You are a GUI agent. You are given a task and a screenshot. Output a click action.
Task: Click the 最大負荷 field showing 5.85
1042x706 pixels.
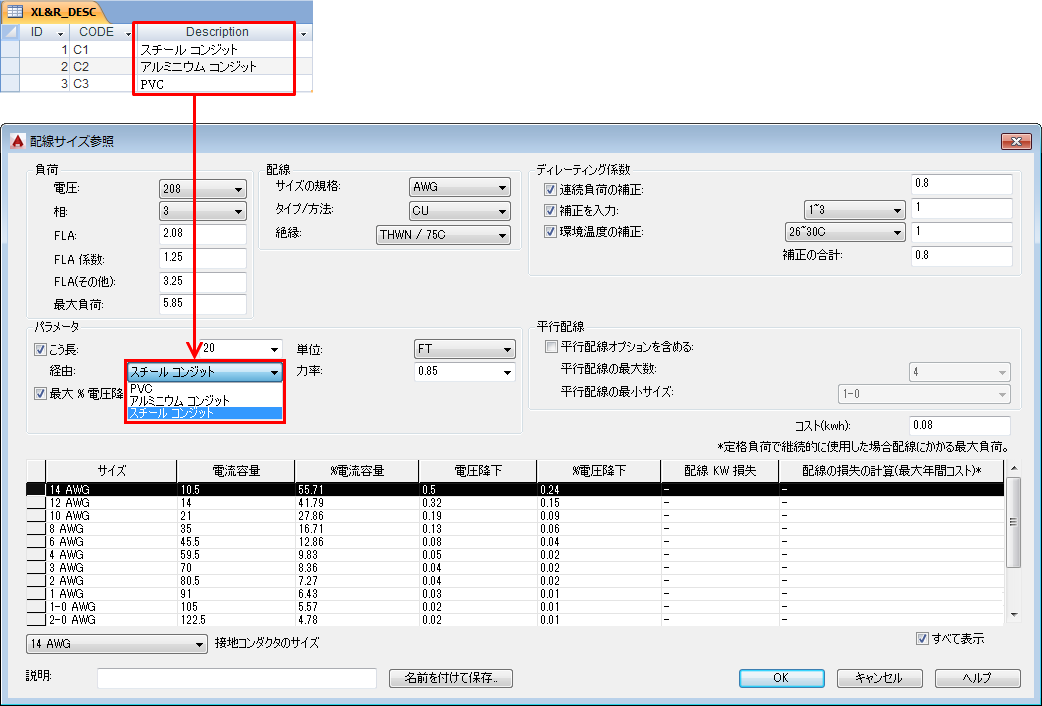coord(203,304)
